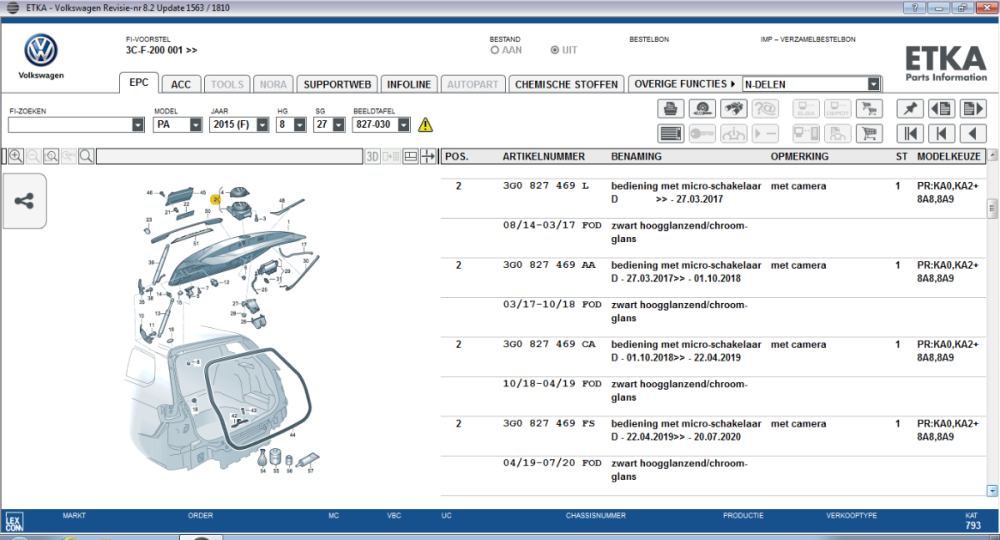
Task: Click the expand panel arrow icon
Action: click(x=428, y=156)
